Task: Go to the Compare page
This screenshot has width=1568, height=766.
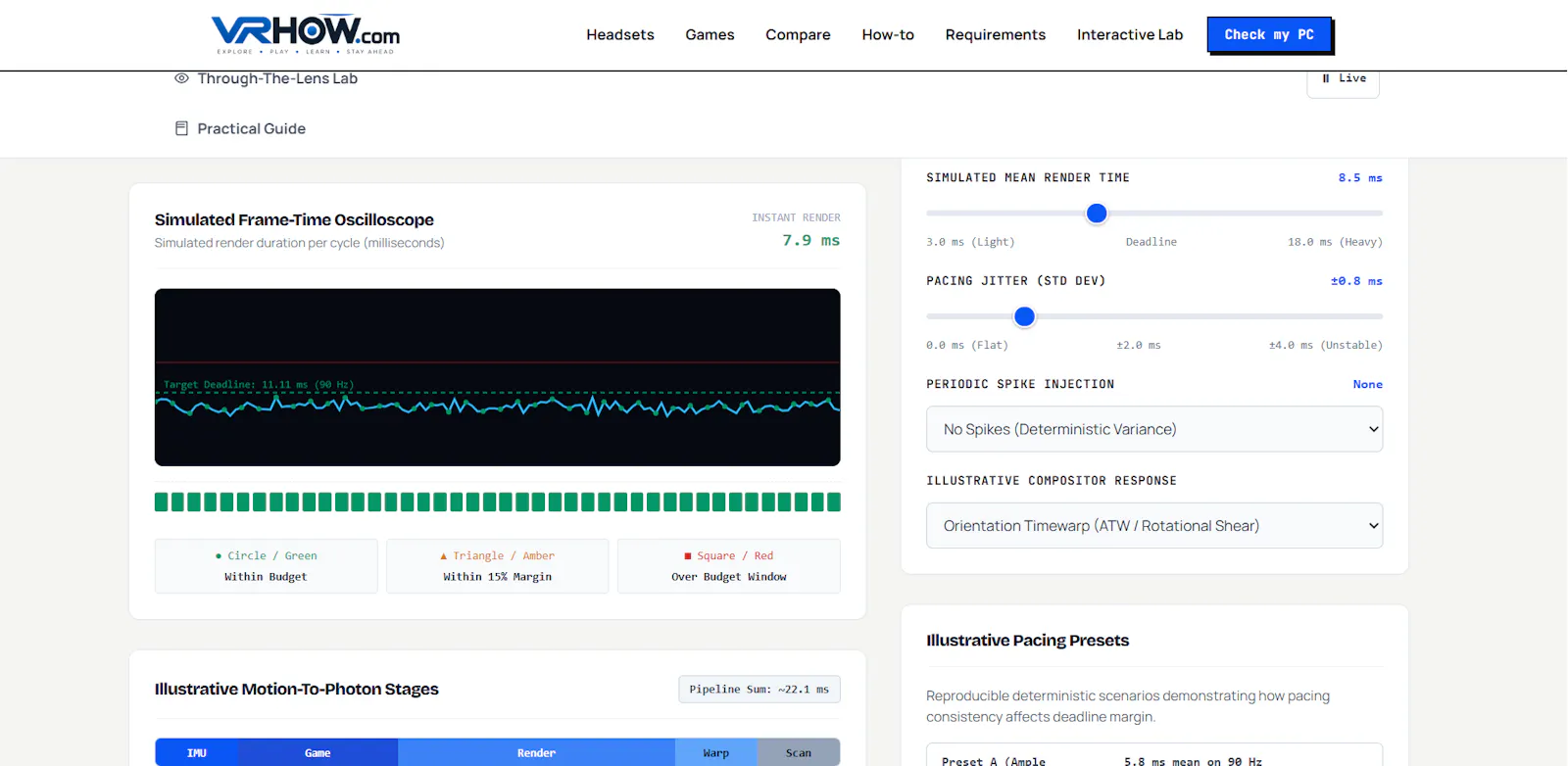Action: pos(798,34)
